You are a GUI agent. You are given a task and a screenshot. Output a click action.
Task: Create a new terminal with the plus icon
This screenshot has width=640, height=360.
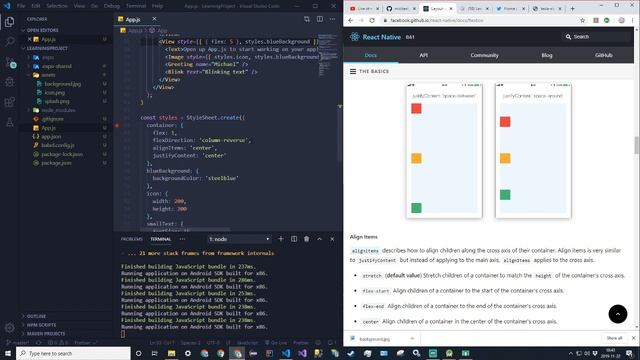(x=281, y=239)
